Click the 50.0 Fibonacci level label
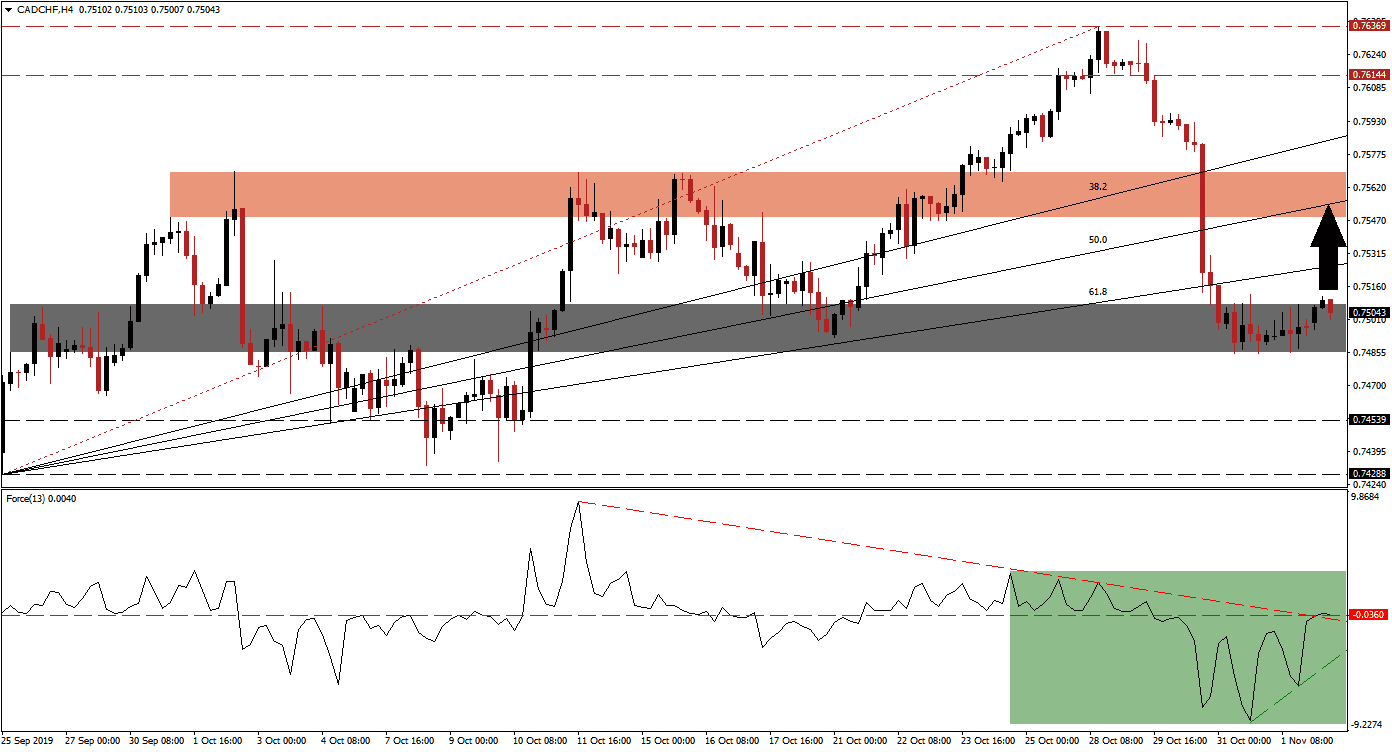This screenshot has width=1392, height=752. 1100,240
